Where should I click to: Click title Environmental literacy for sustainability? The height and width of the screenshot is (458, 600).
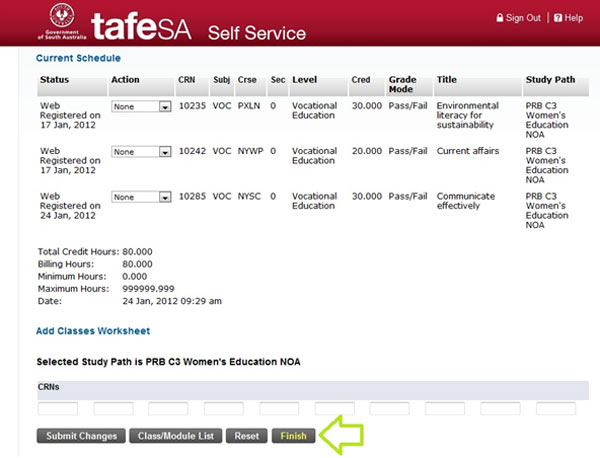pos(468,115)
